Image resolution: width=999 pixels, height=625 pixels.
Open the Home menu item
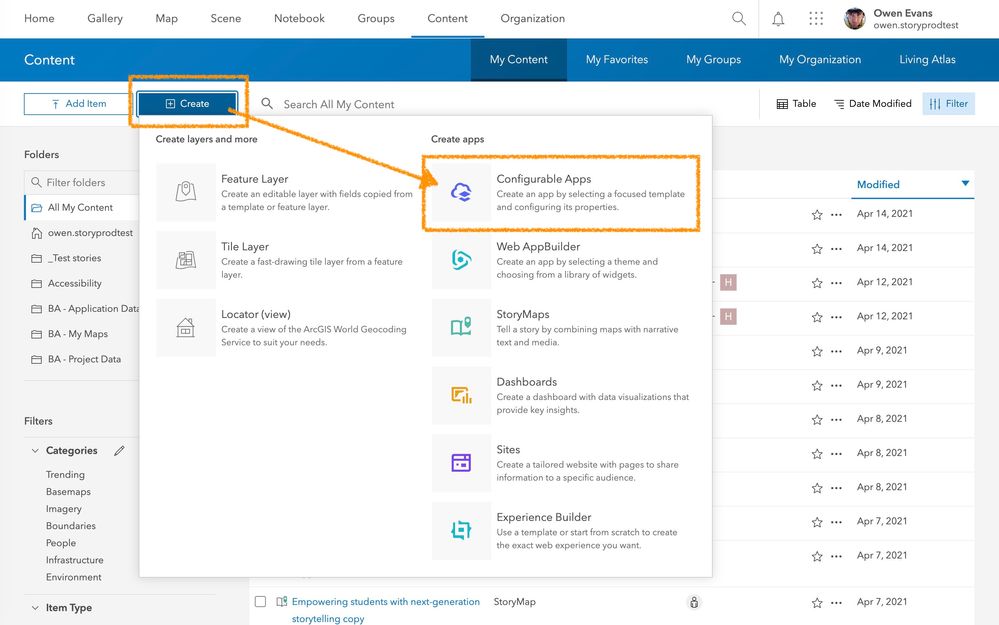(x=39, y=18)
